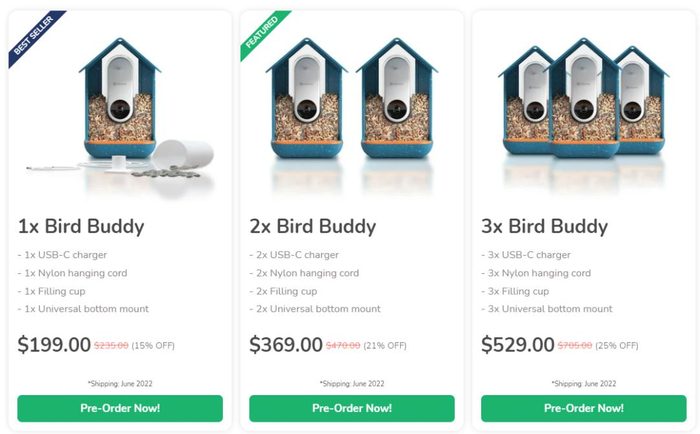Click the 3x Bird Buddy heading
This screenshot has height=434, width=700.
pyautogui.click(x=545, y=226)
